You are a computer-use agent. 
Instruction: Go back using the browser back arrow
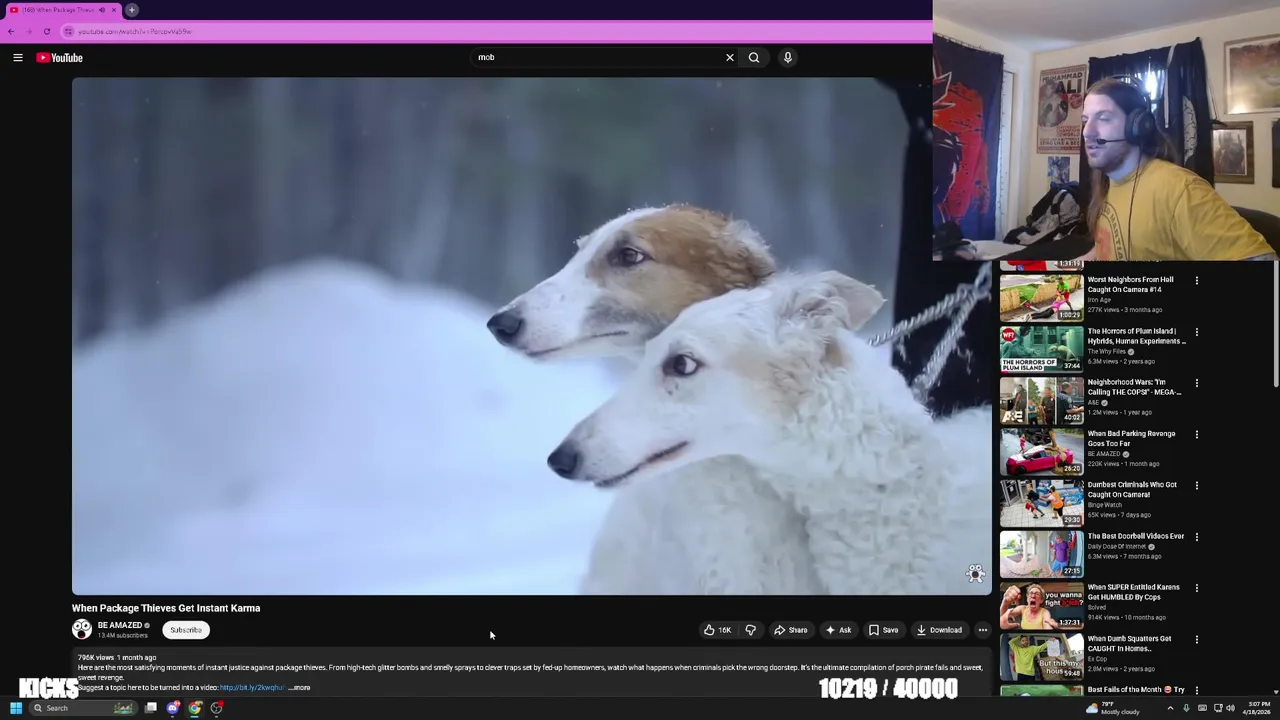[11, 31]
